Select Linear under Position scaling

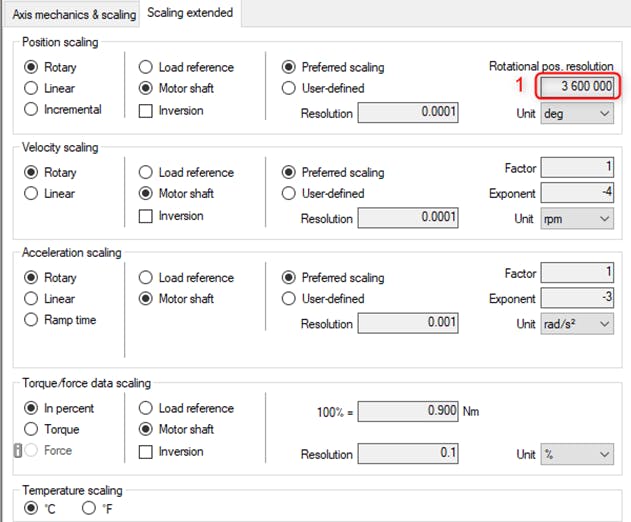(31, 88)
